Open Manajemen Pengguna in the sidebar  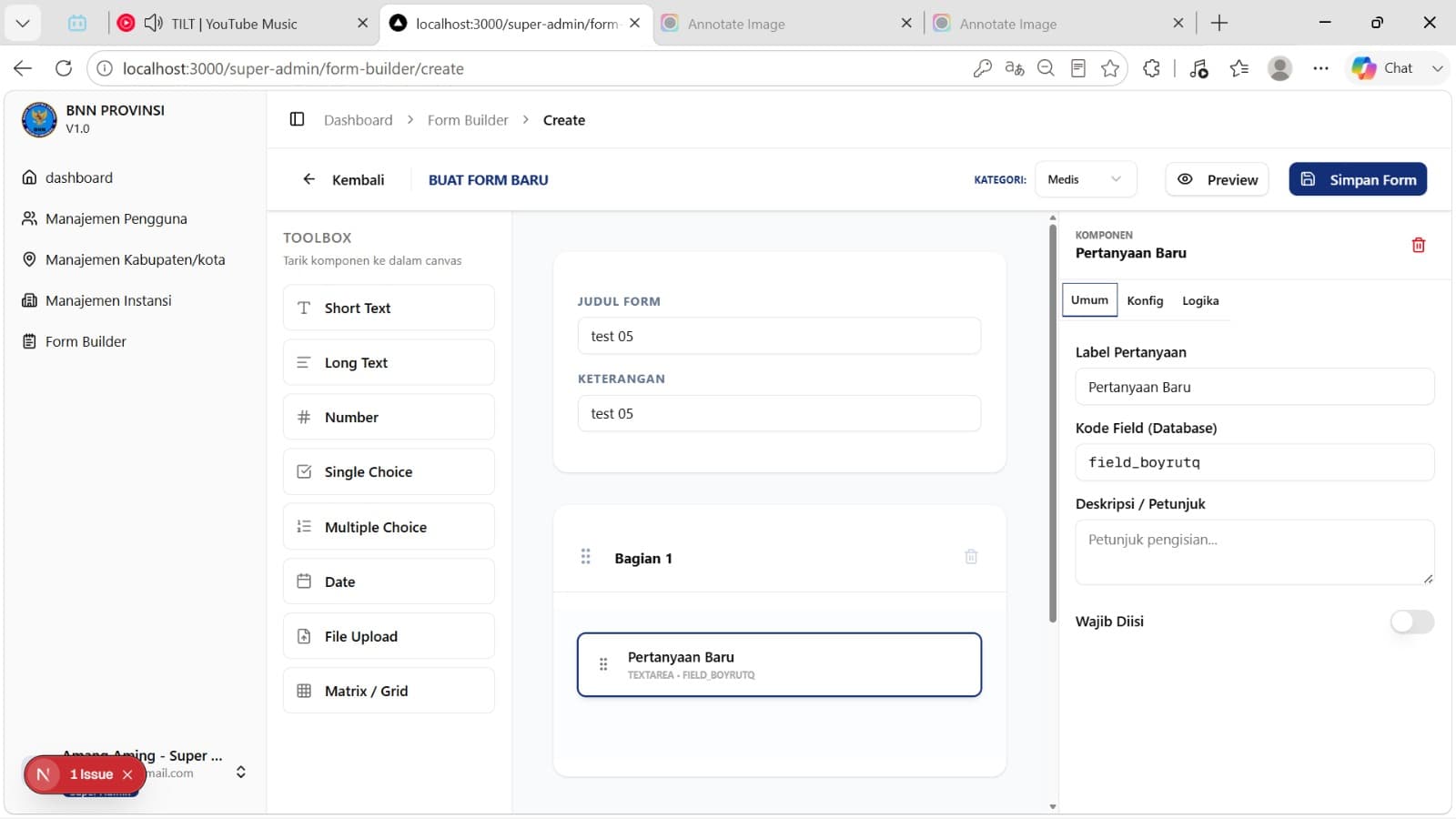(116, 218)
